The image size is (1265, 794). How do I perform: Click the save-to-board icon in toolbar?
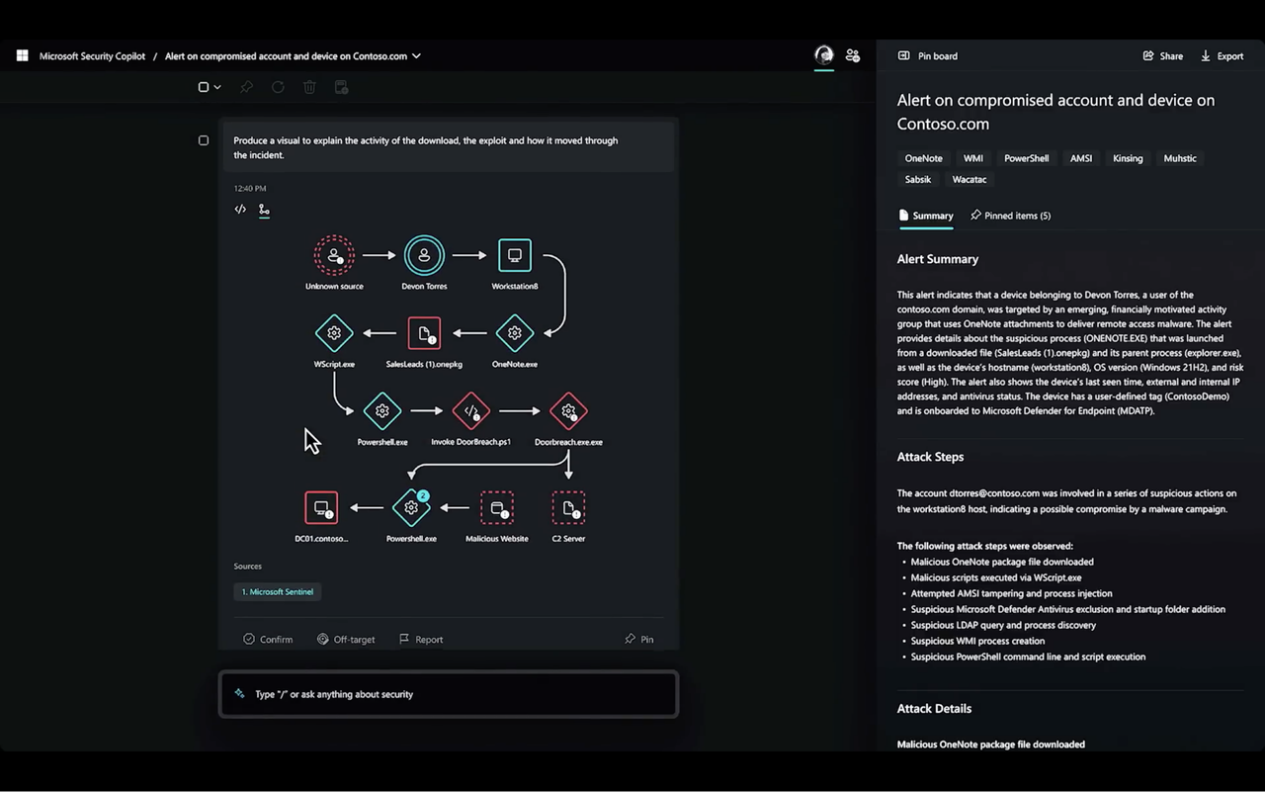tap(342, 87)
